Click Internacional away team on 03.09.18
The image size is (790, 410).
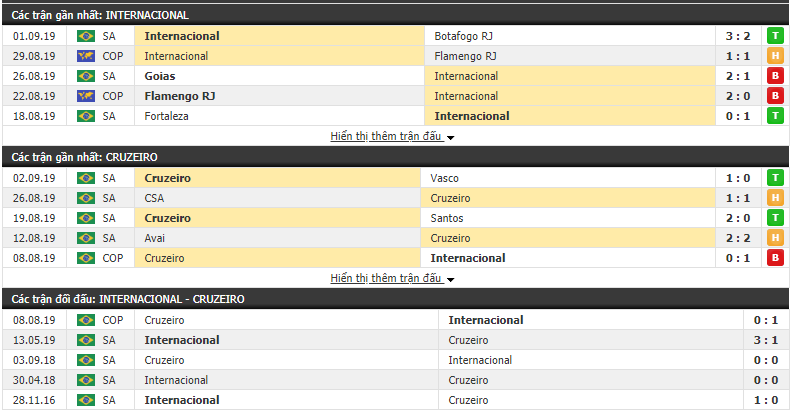coord(480,361)
